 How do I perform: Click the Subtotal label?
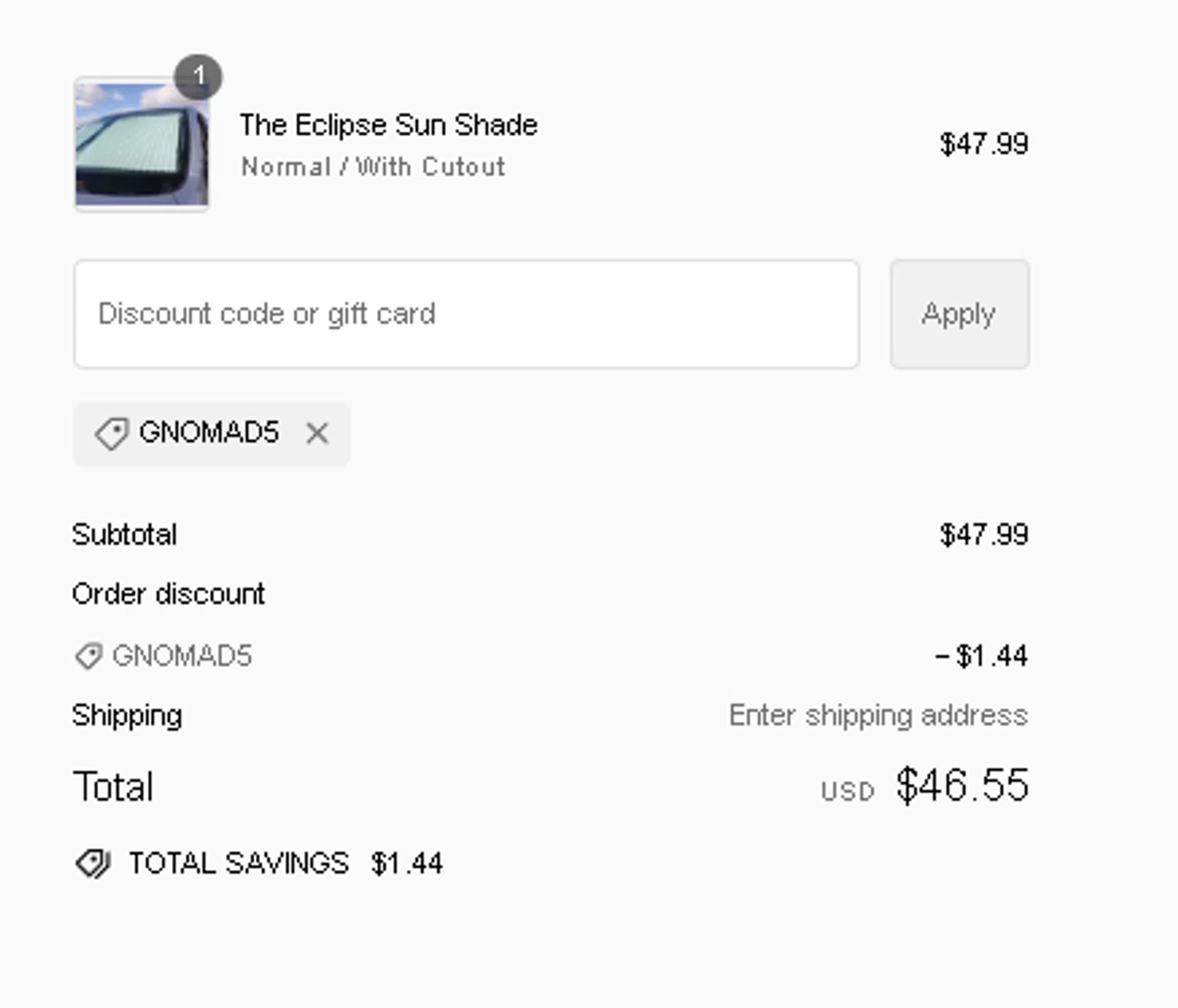click(x=124, y=535)
